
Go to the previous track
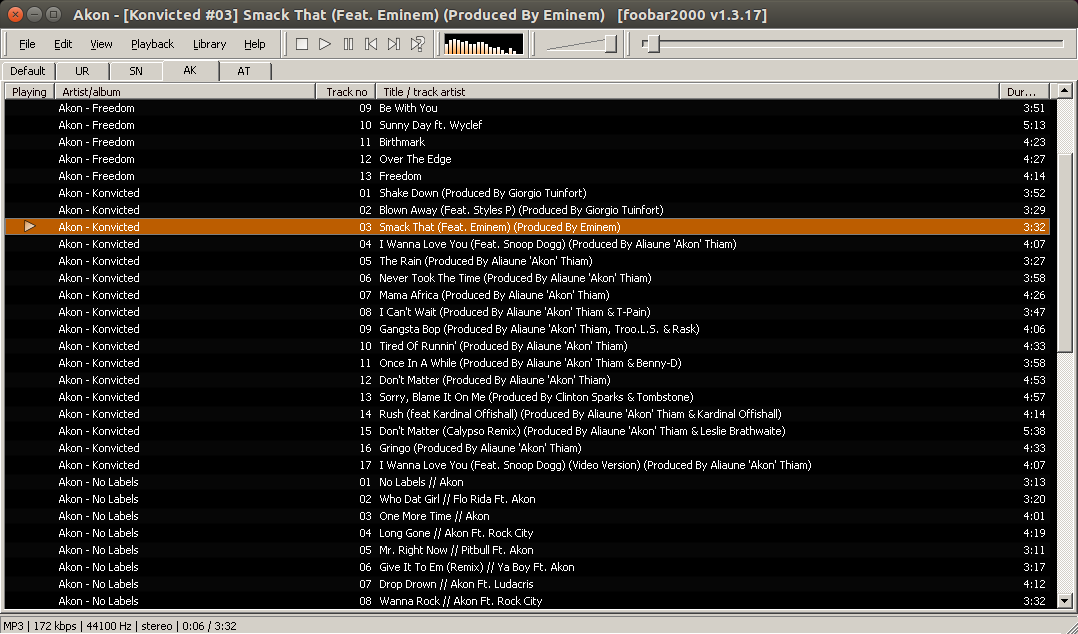click(371, 44)
